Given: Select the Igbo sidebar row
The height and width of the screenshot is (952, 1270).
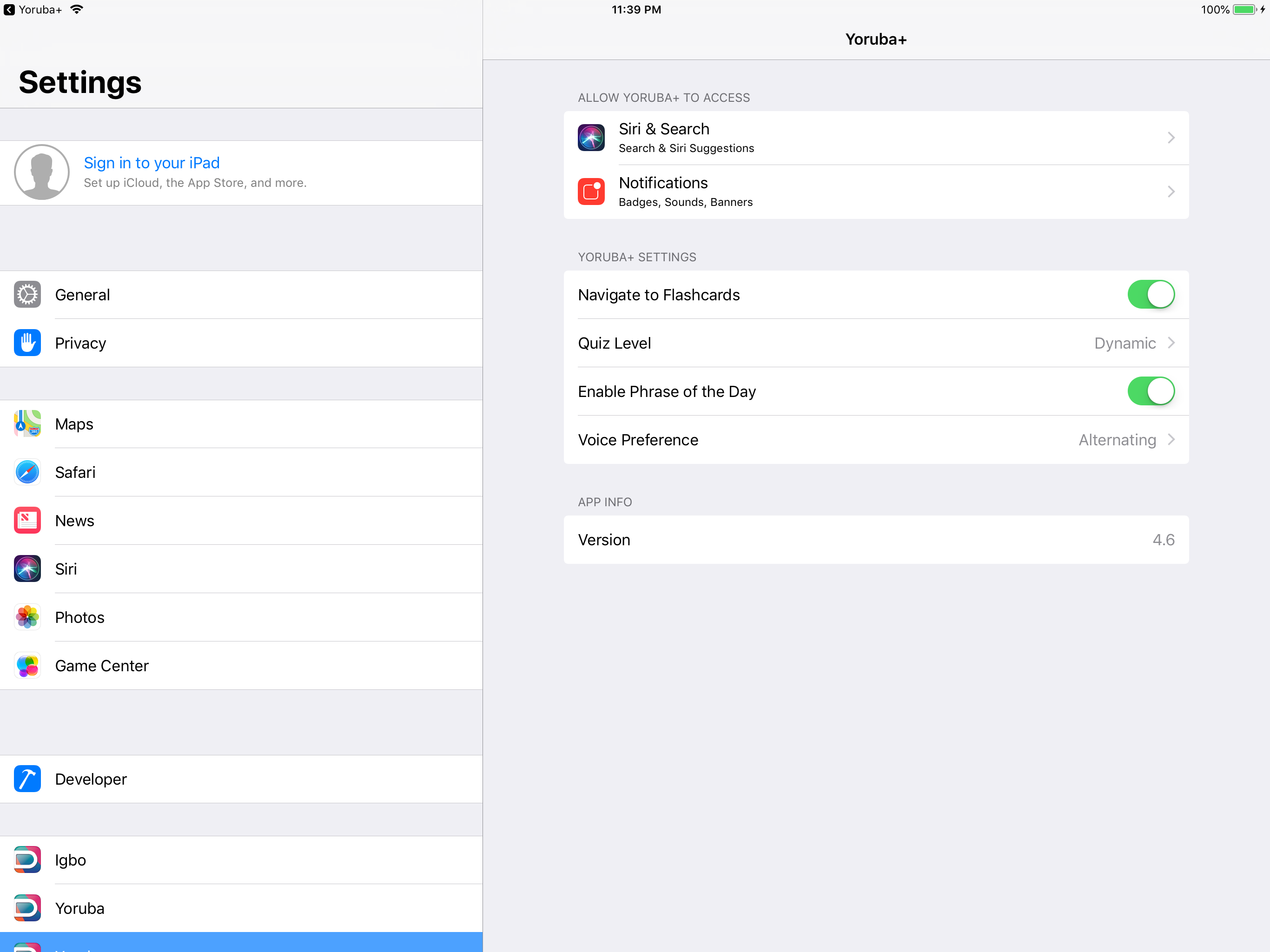Looking at the screenshot, I should tap(241, 859).
